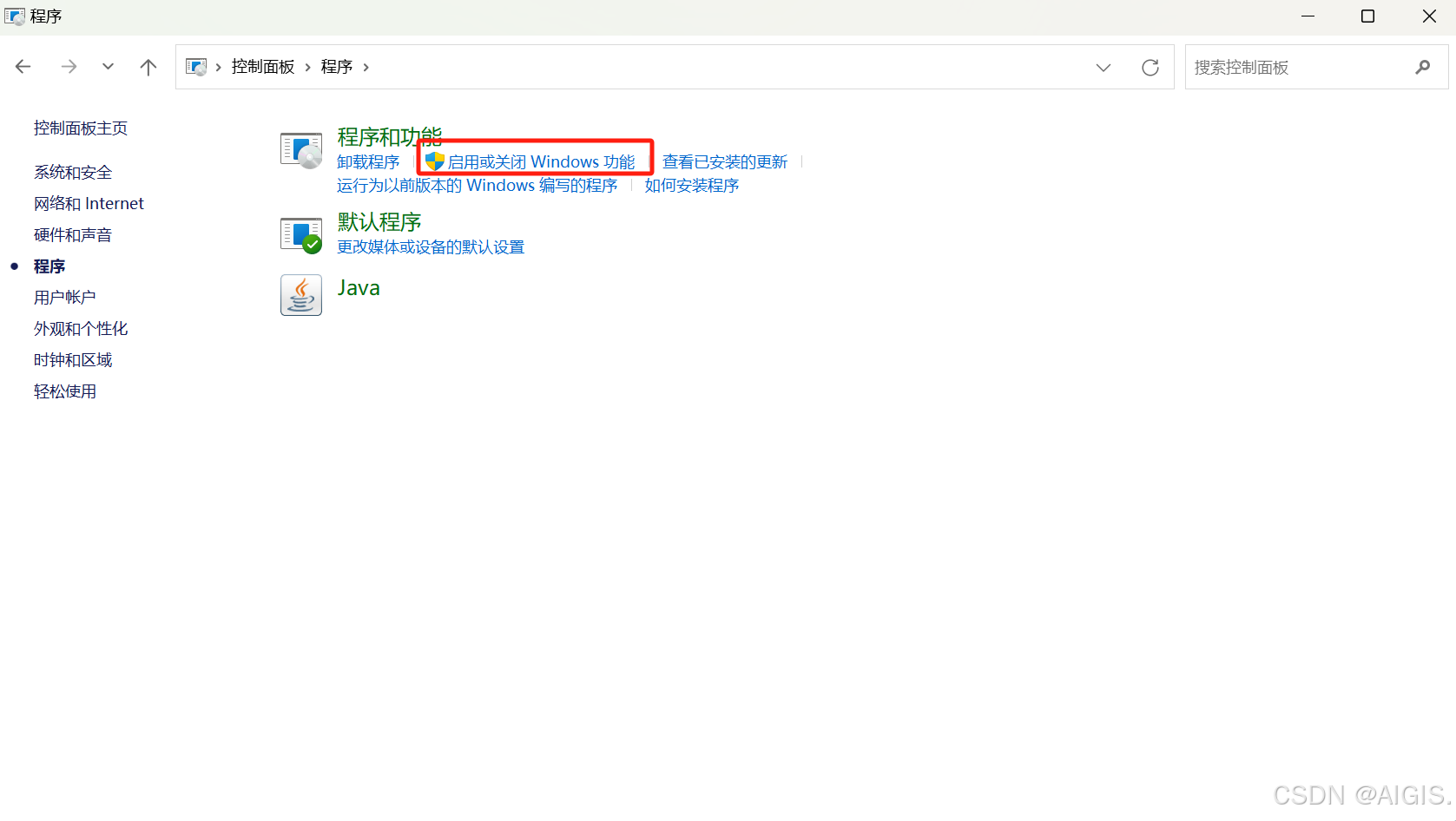The height and width of the screenshot is (821, 1456).
Task: Open 系统和安全 in the sidebar
Action: [x=73, y=173]
